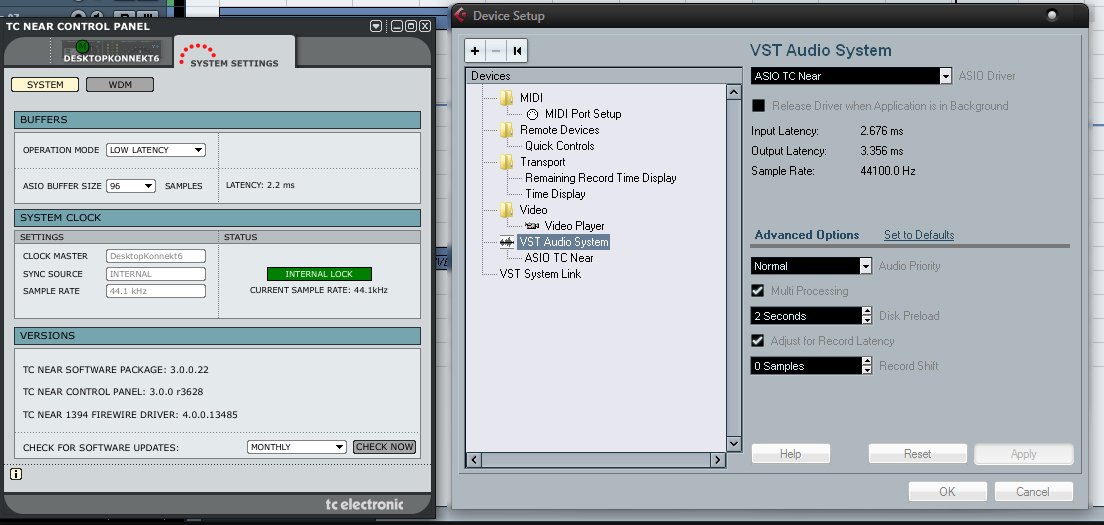Click the remove device minus icon
Viewport: 1104px width, 525px height.
(496, 51)
